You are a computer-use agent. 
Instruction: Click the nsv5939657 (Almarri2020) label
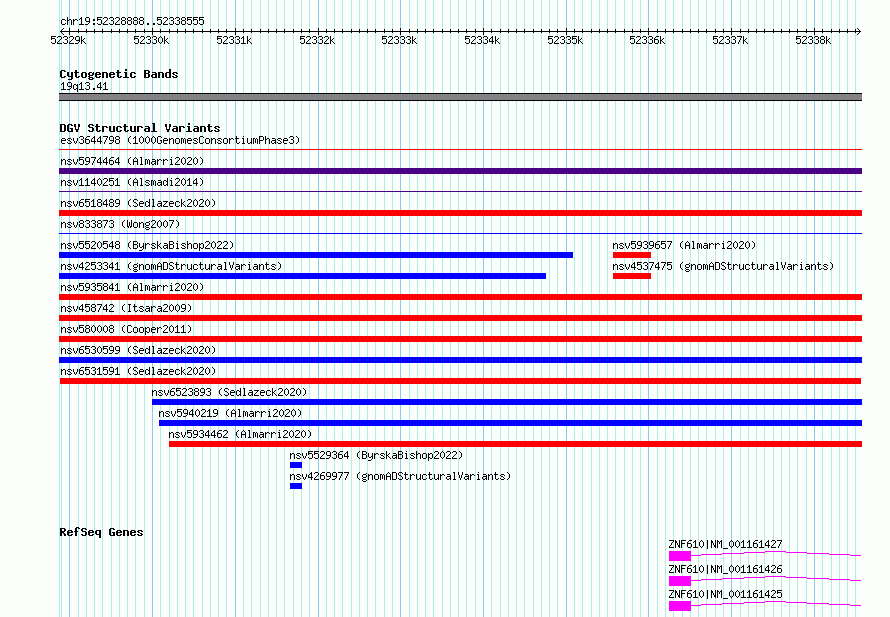684,245
